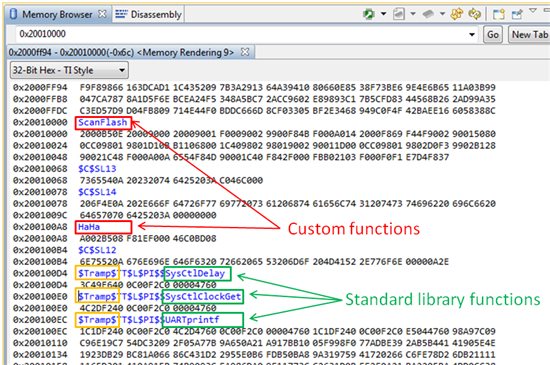Click the yellow Refresh arrows icon
Screen dimensions: 550x365
(457, 14)
